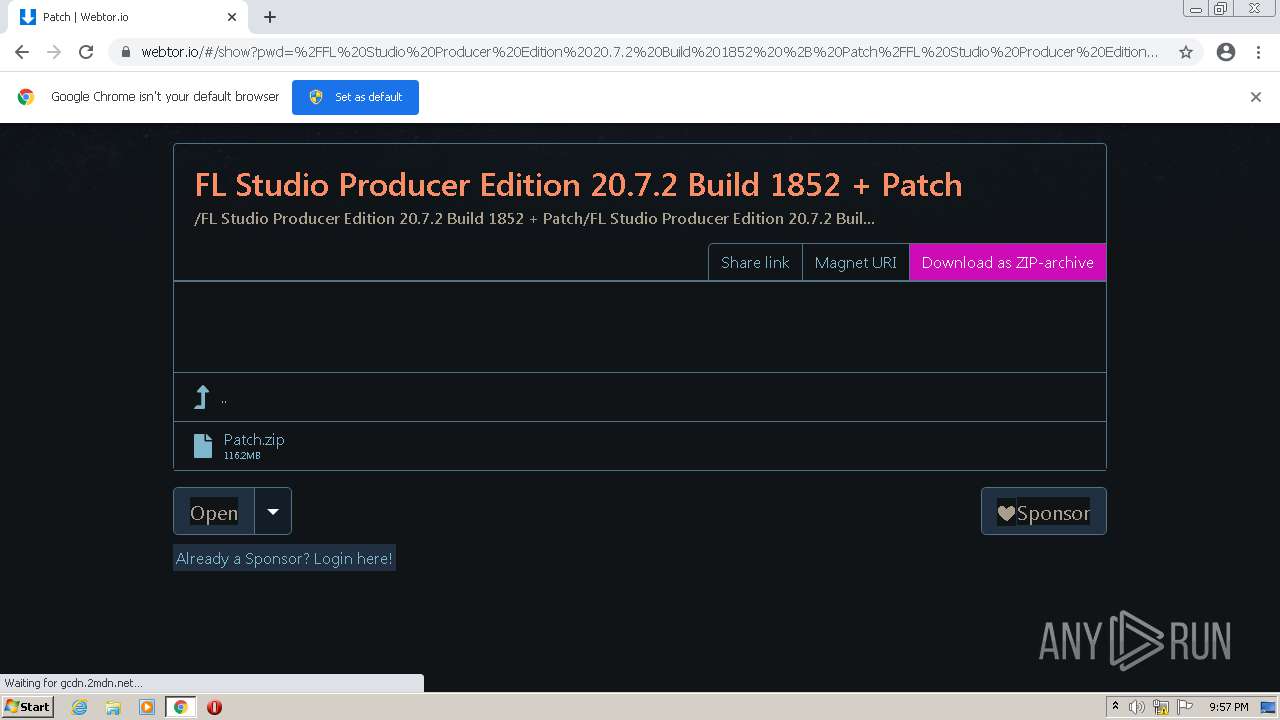The image size is (1280, 720).
Task: Go up to parent directory arrow
Action: pos(202,397)
